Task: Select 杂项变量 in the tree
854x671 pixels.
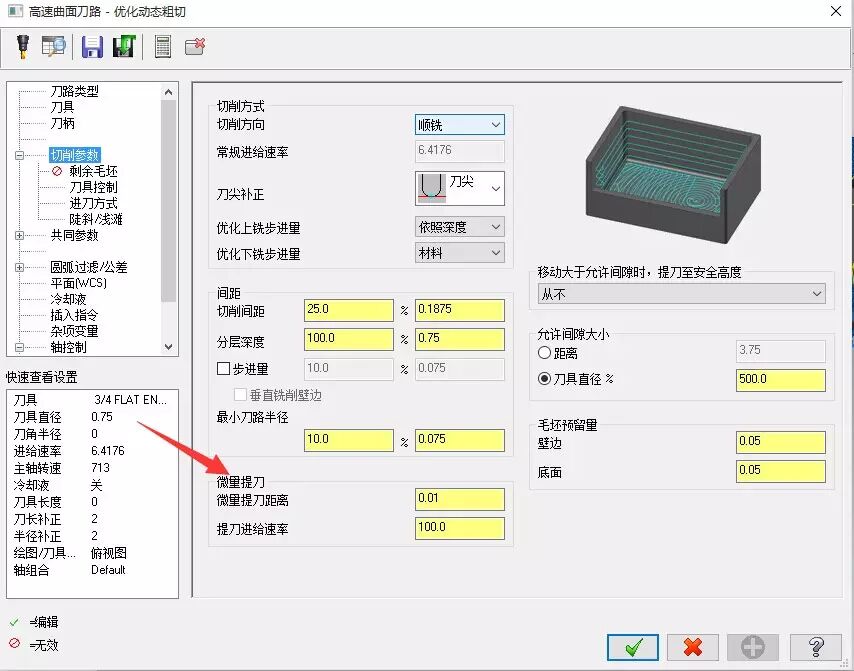Action: point(75,331)
